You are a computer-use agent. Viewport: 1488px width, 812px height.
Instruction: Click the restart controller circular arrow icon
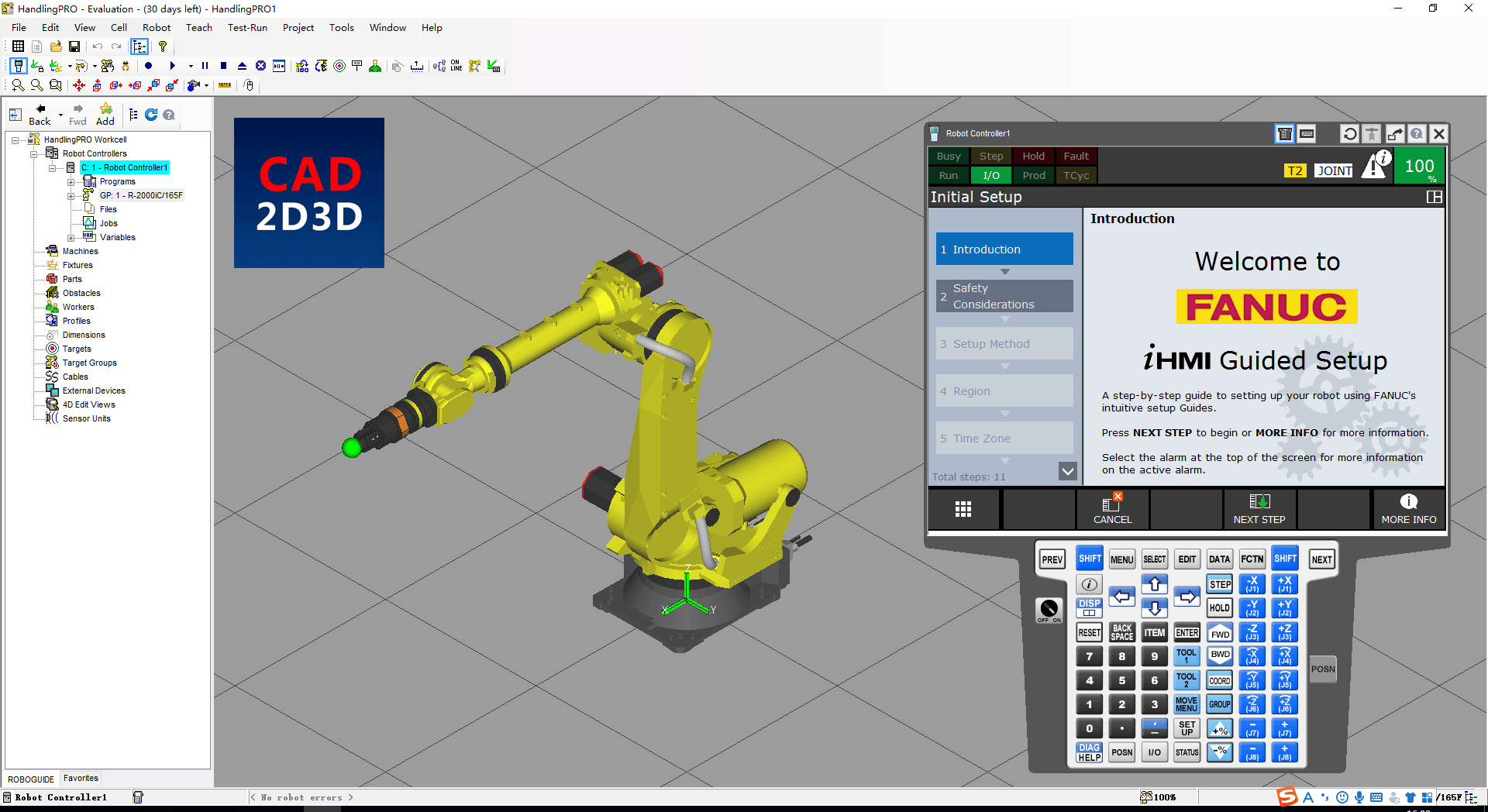point(1349,133)
